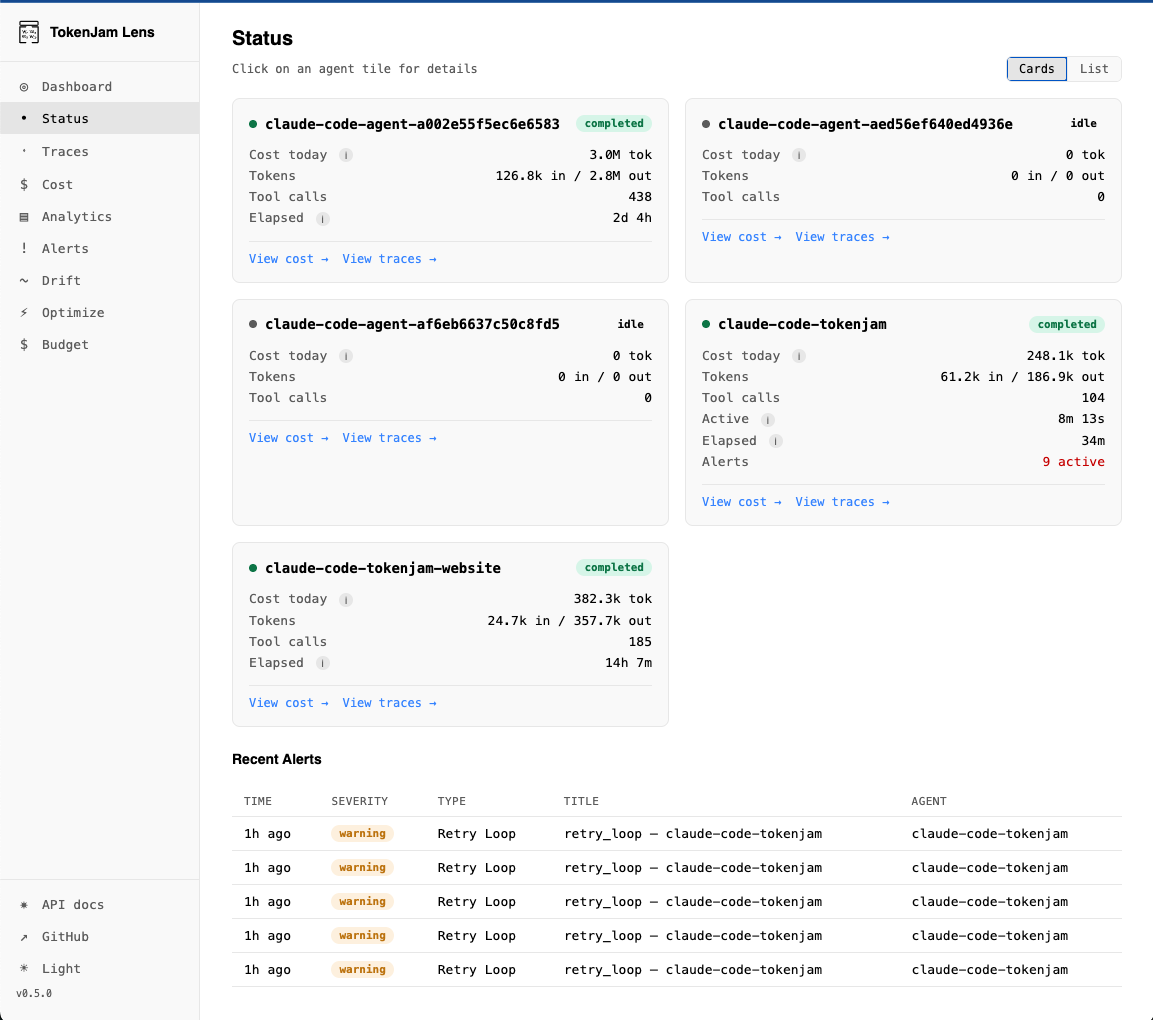View cost for claude-code-tokenjam card
1153x1020 pixels.
click(x=741, y=502)
